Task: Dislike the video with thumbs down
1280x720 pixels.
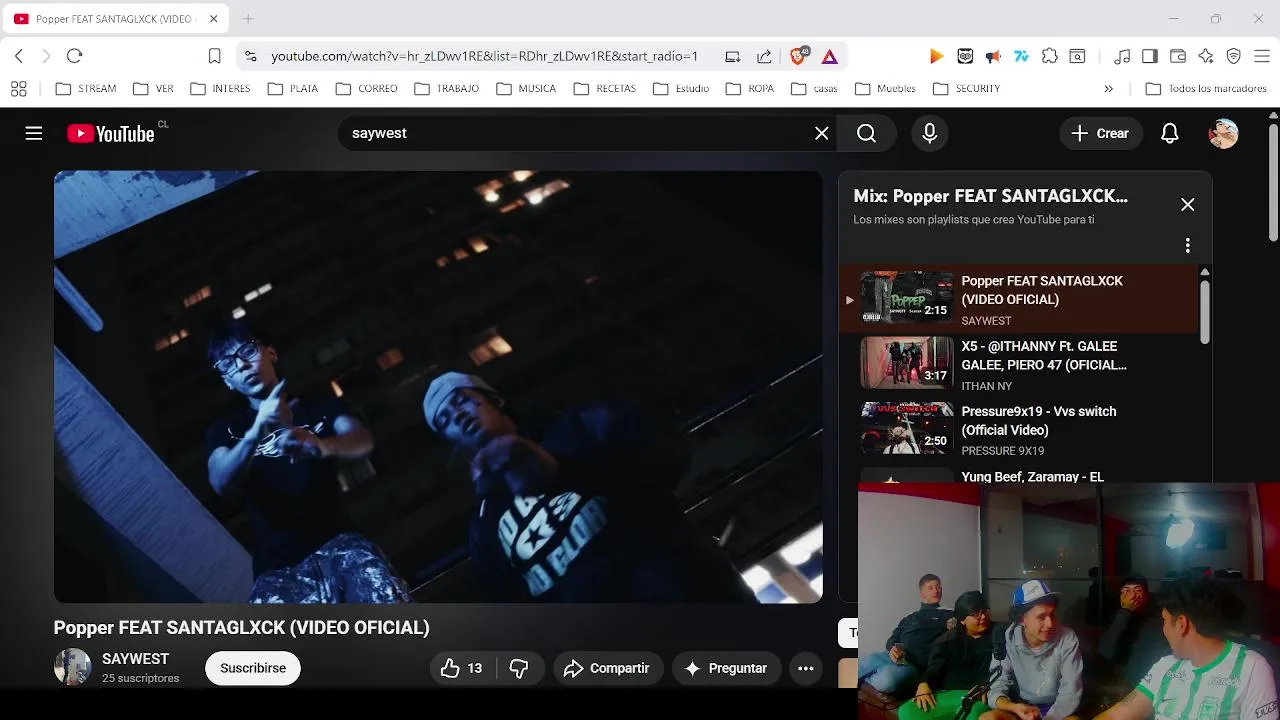Action: click(519, 668)
